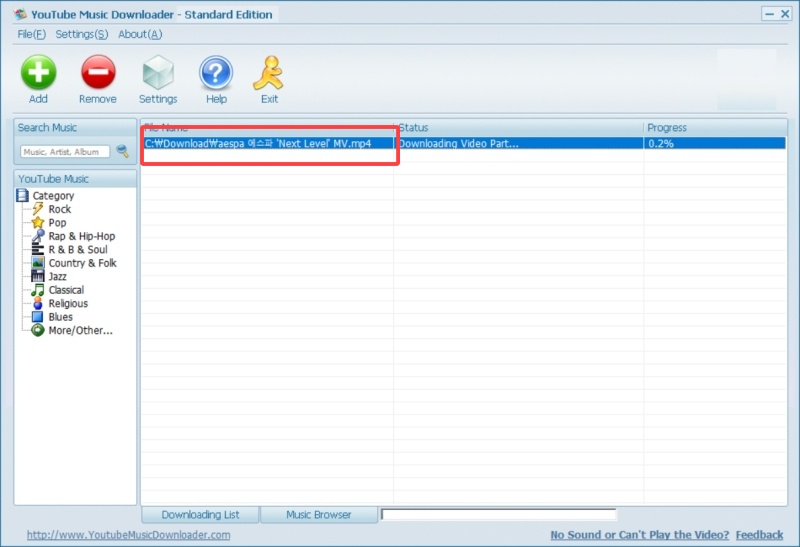Open the Help question mark icon

click(x=216, y=72)
